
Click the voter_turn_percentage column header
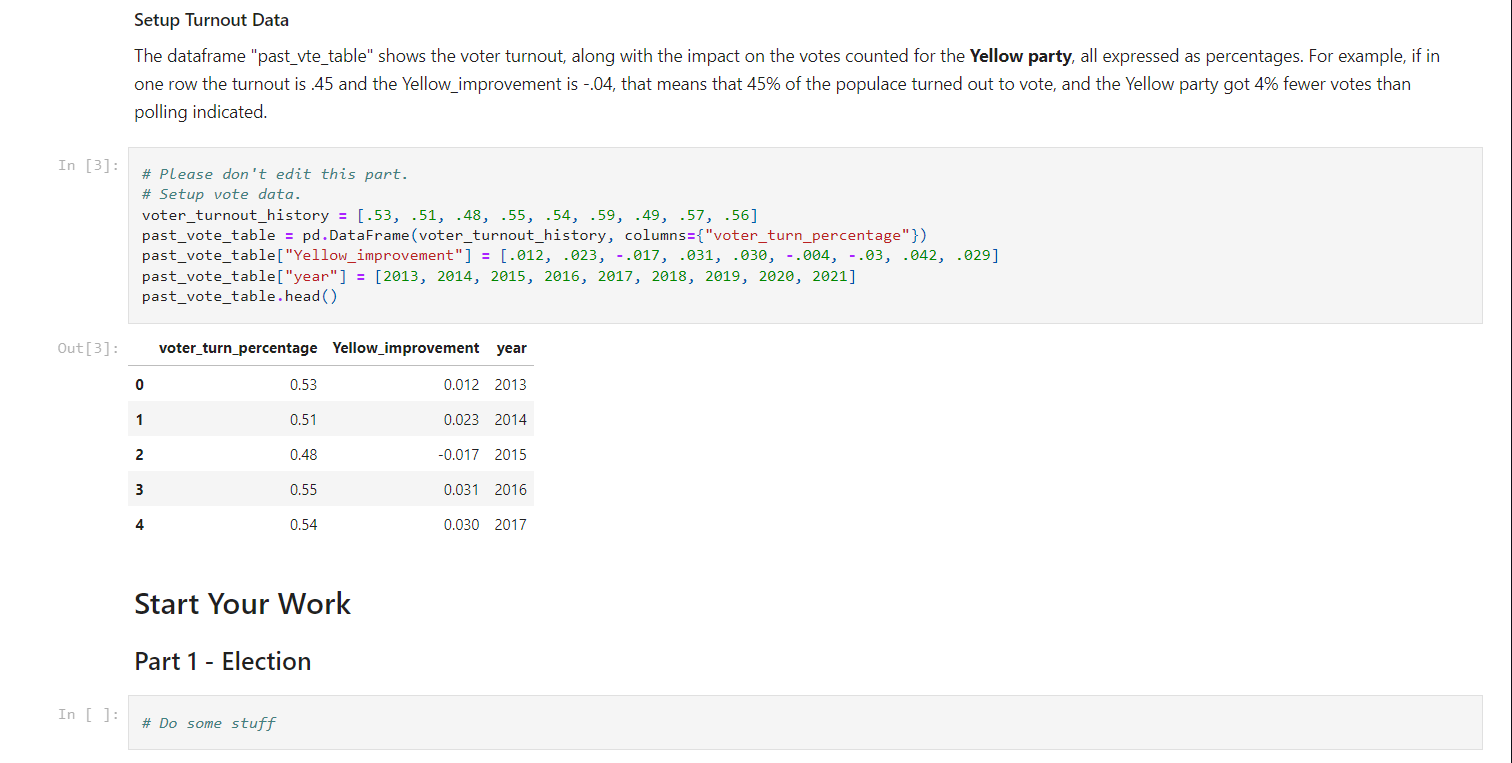click(x=238, y=348)
